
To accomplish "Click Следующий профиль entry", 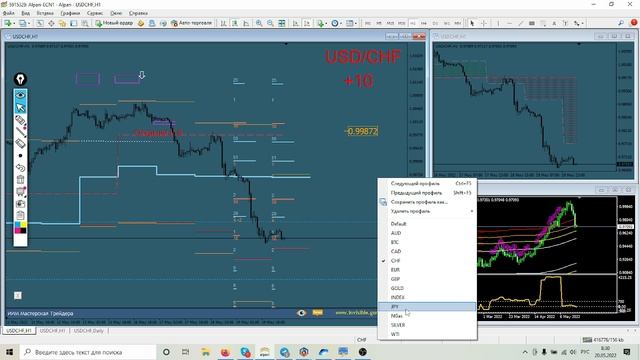I will point(427,184).
